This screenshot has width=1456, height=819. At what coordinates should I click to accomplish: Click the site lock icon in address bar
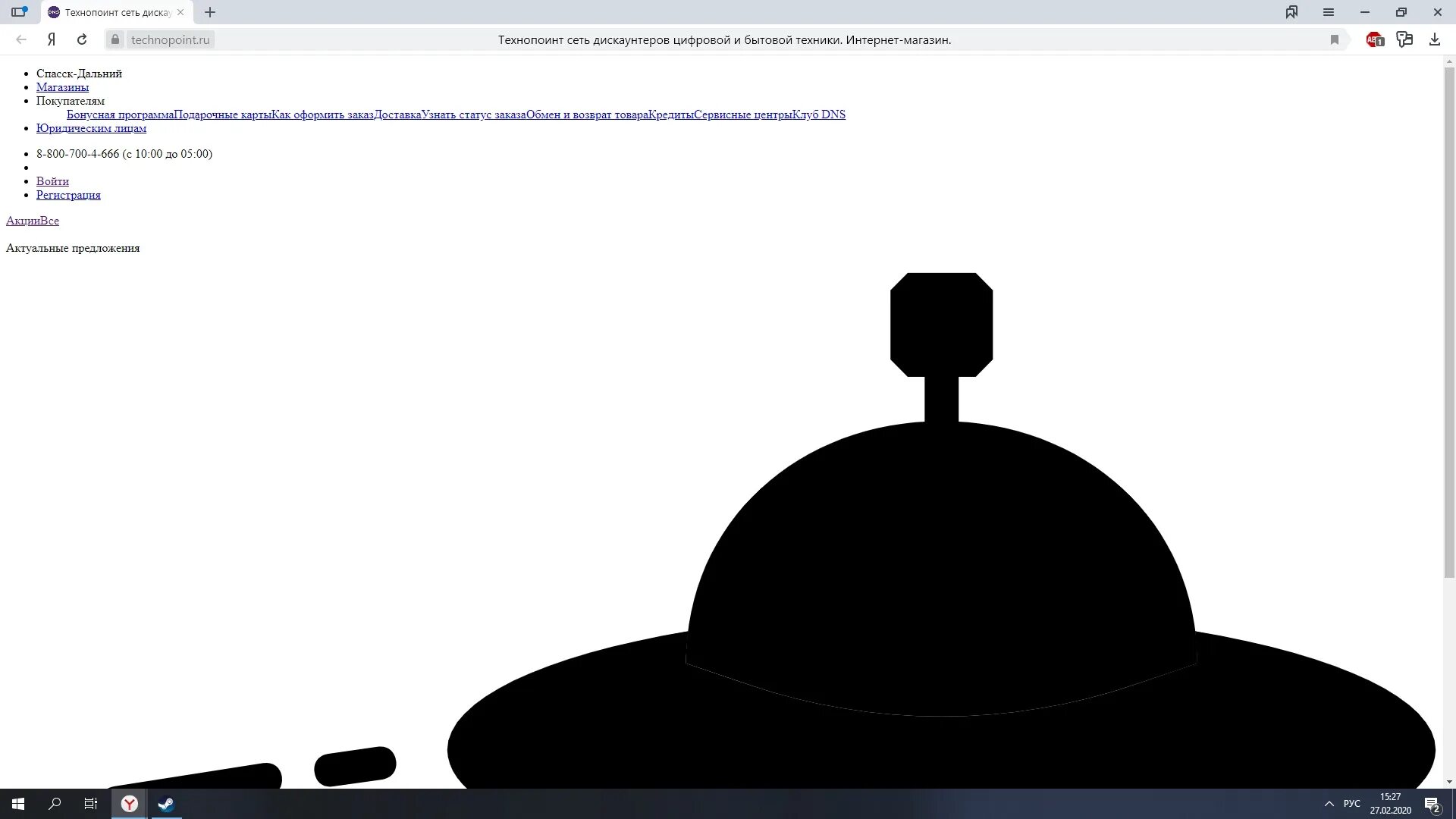coord(115,39)
